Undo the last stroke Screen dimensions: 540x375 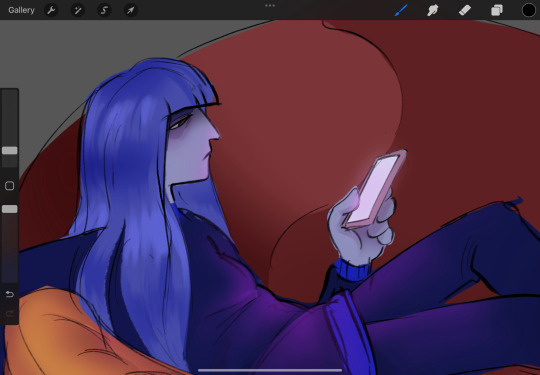[x=10, y=294]
